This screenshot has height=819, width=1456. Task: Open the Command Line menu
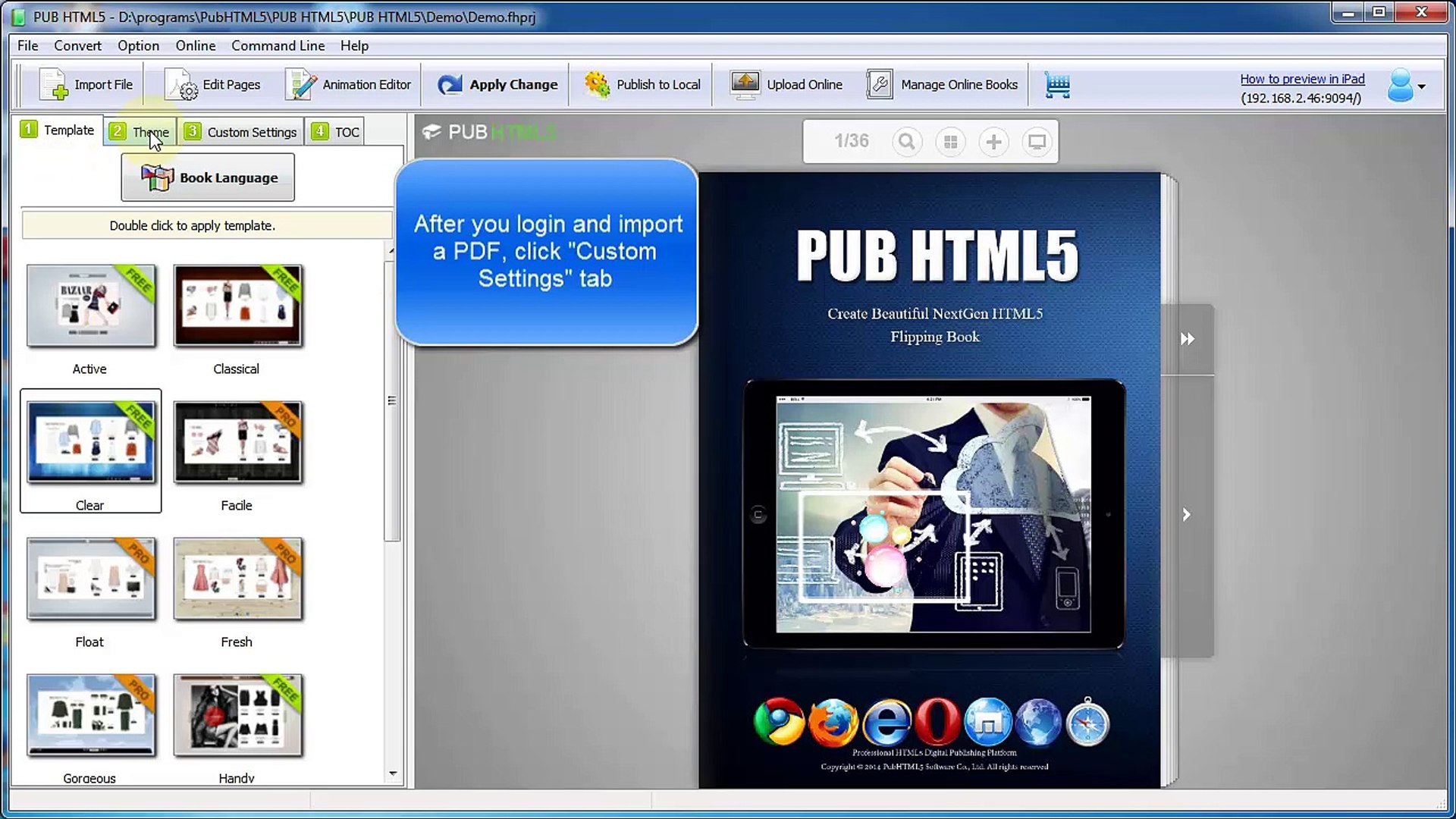(x=278, y=45)
